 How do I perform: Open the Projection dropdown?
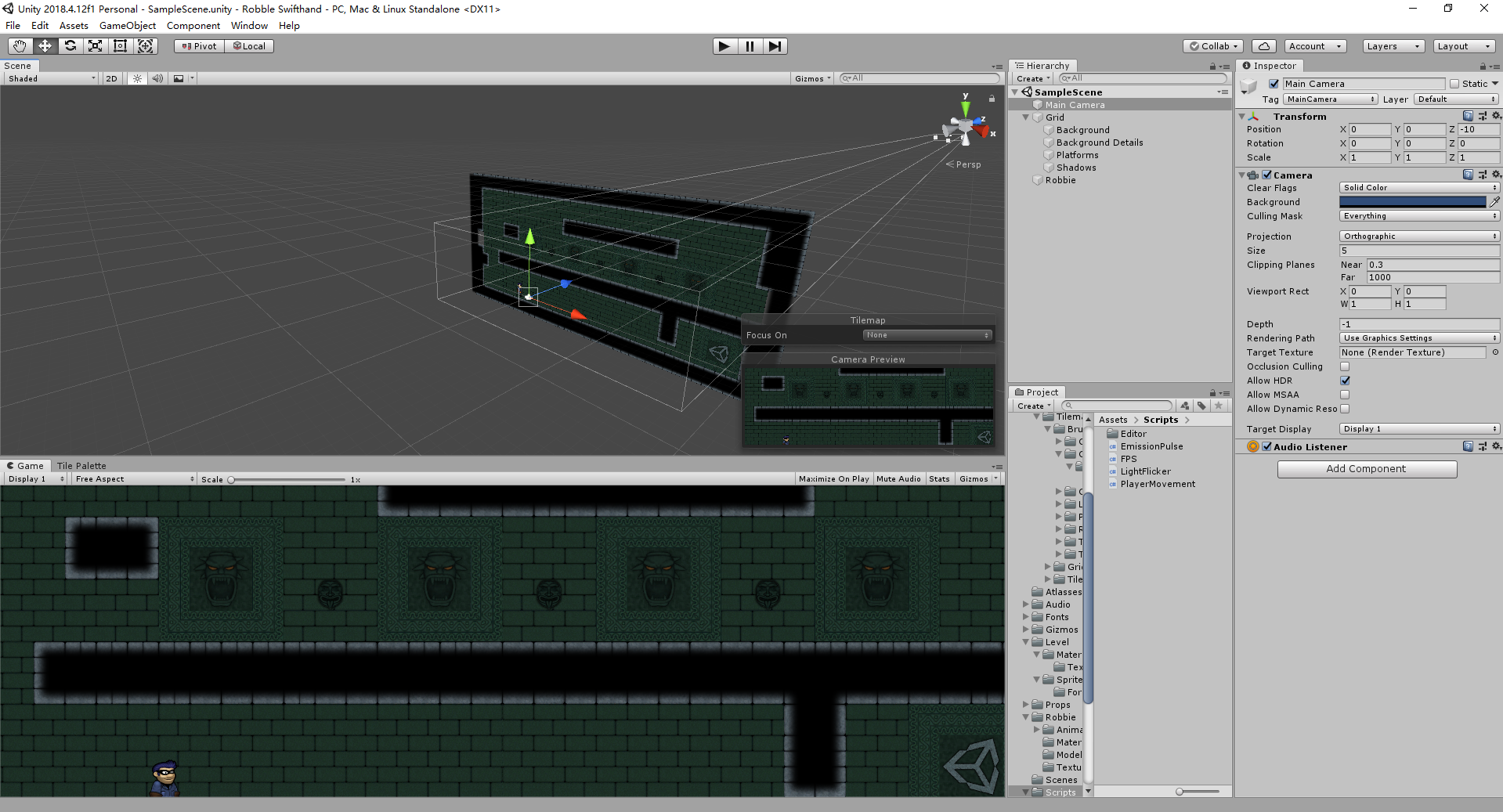(1419, 236)
